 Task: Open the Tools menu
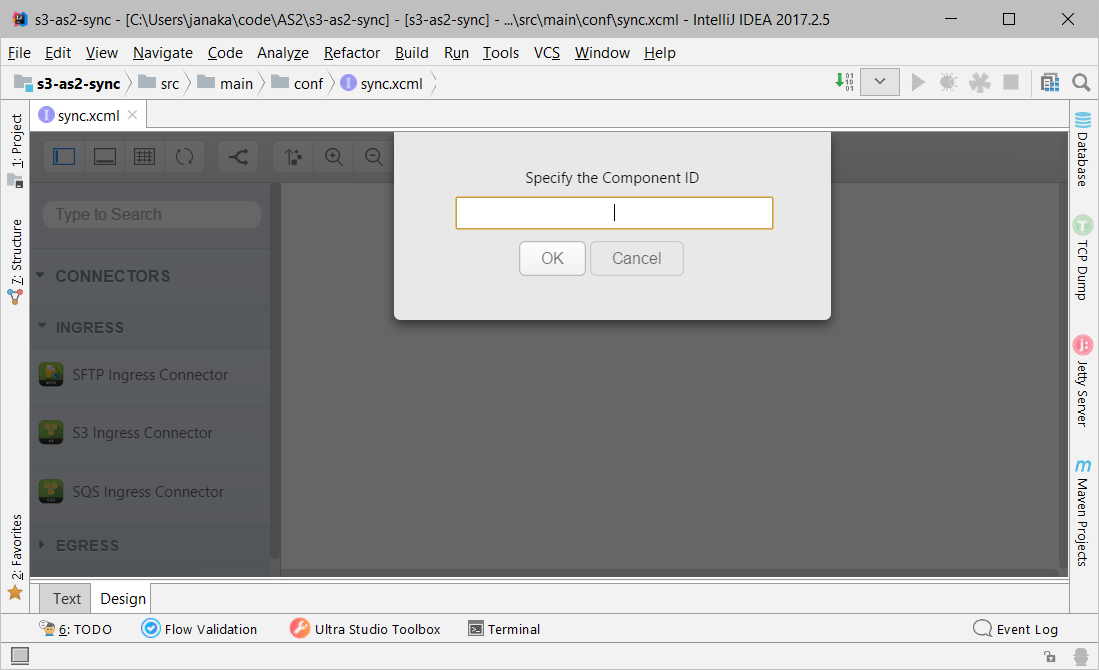(x=500, y=53)
